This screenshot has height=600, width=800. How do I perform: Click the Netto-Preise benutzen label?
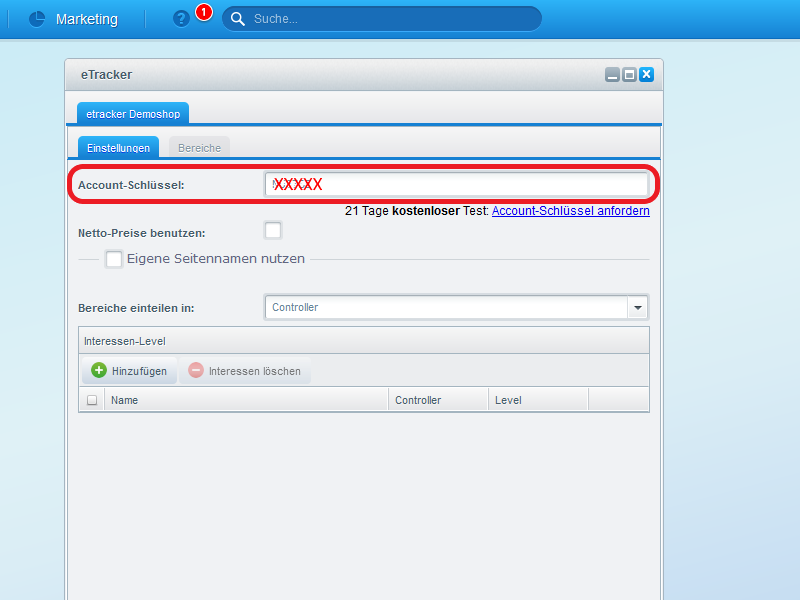click(142, 233)
